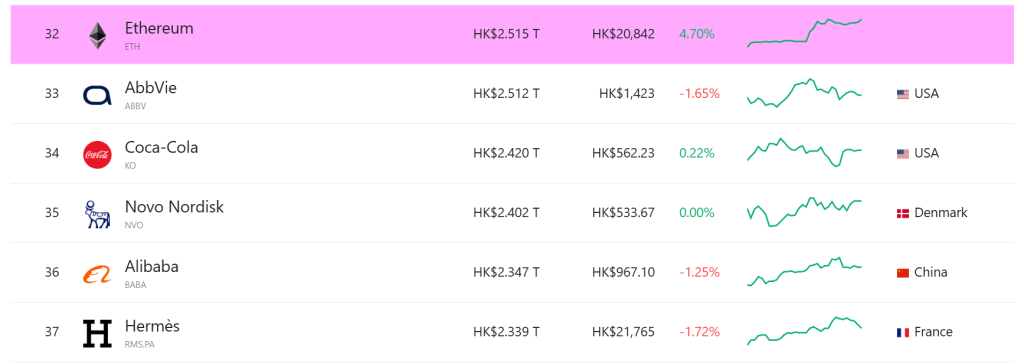The width and height of the screenshot is (1024, 364).
Task: Click the France flag icon
Action: tap(903, 332)
